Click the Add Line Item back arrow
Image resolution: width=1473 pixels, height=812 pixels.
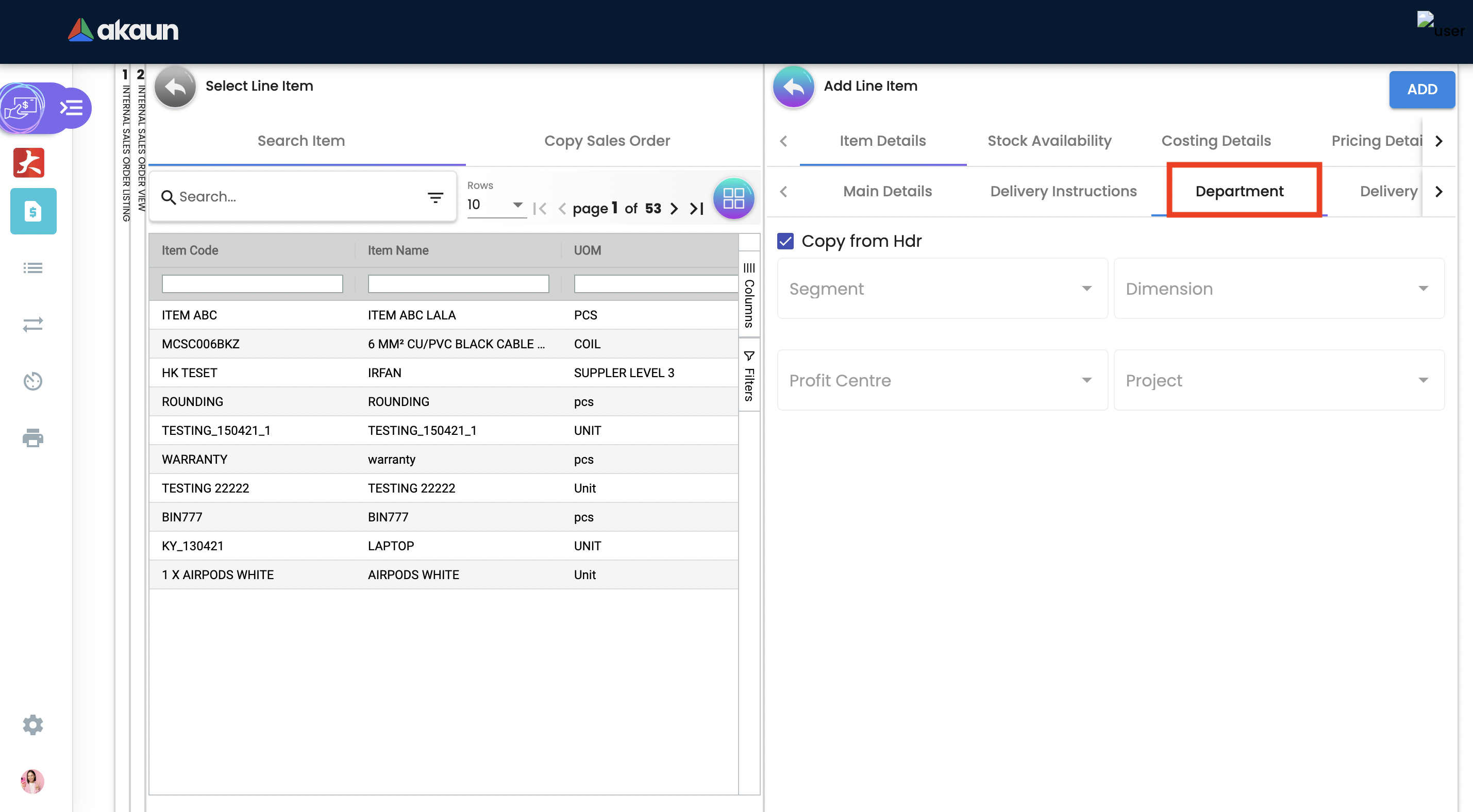(793, 87)
